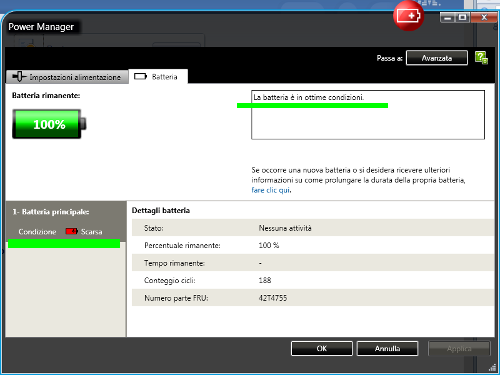This screenshot has width=500, height=375.
Task: Click the 'Batteria rimanente:' label
Action: [x=46, y=95]
